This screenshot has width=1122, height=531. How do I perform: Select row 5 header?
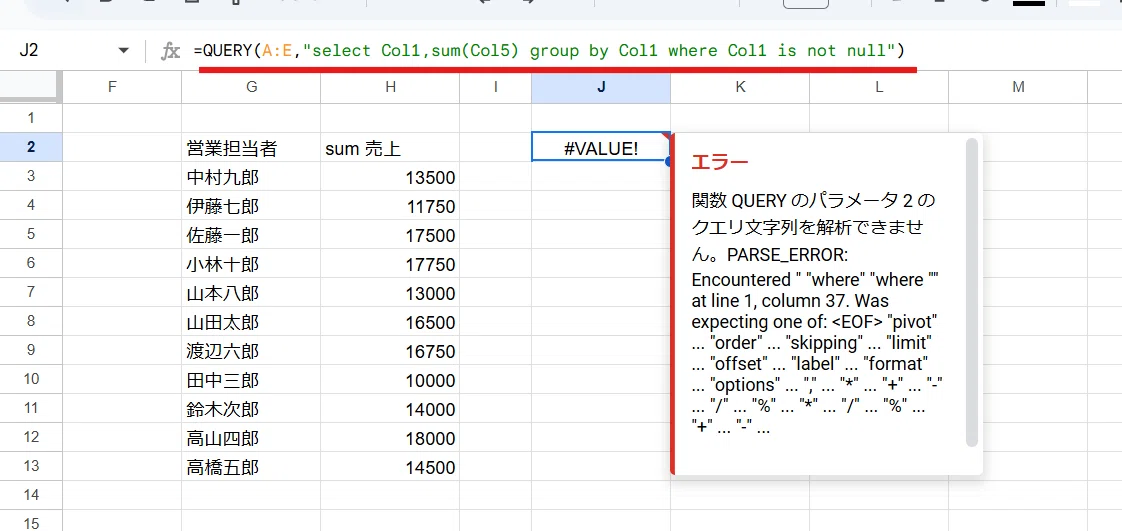[x=31, y=234]
